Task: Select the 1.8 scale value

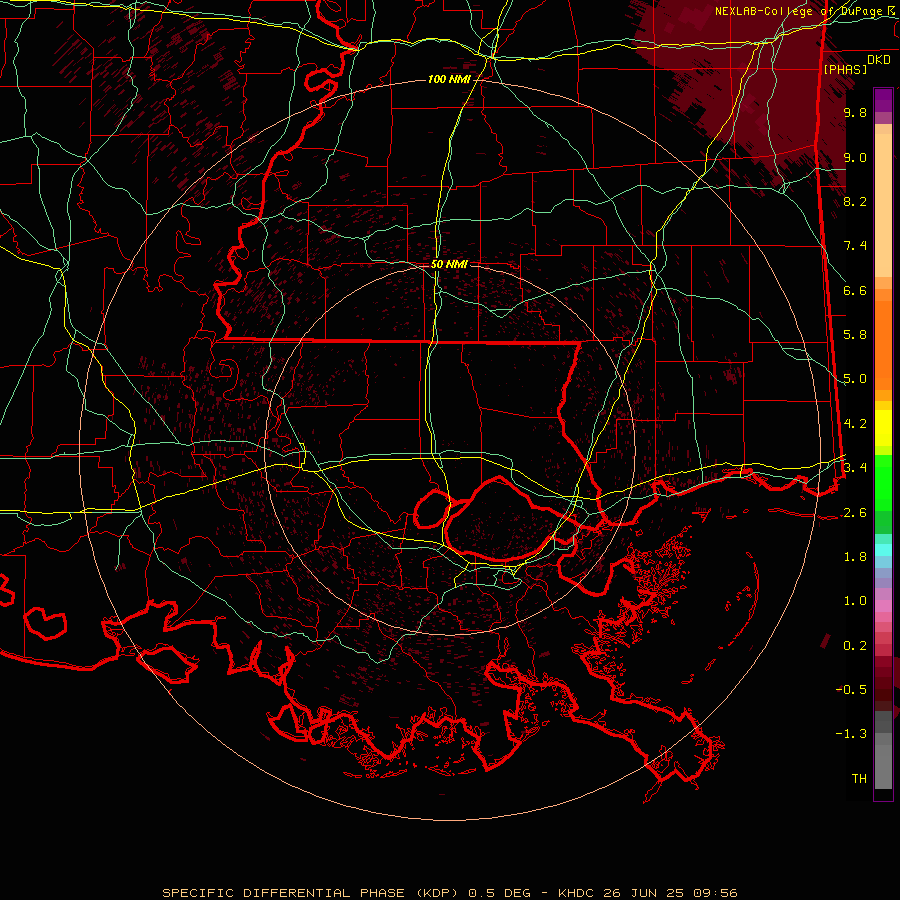Action: pyautogui.click(x=855, y=557)
